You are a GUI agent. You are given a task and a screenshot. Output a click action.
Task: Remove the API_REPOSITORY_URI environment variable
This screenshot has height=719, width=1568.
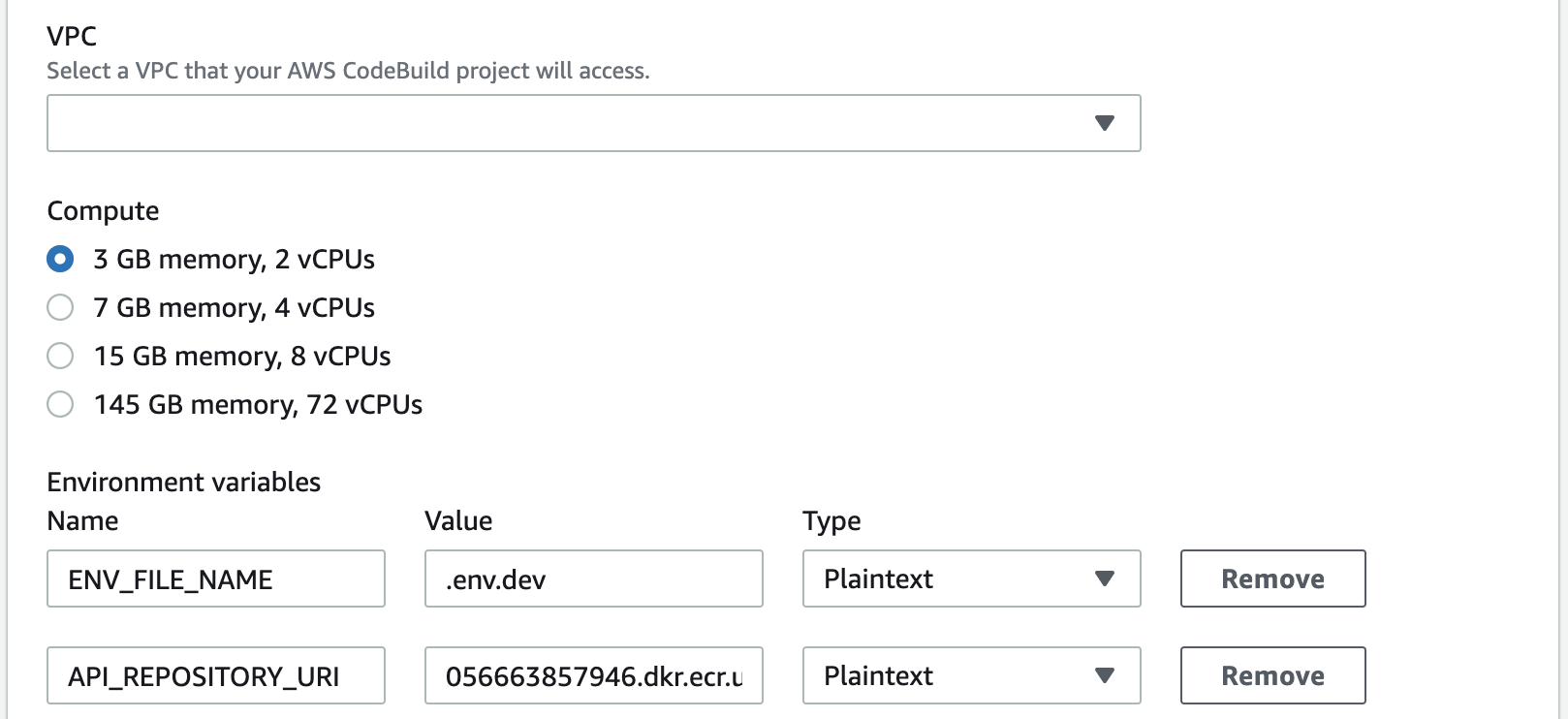pos(1272,675)
